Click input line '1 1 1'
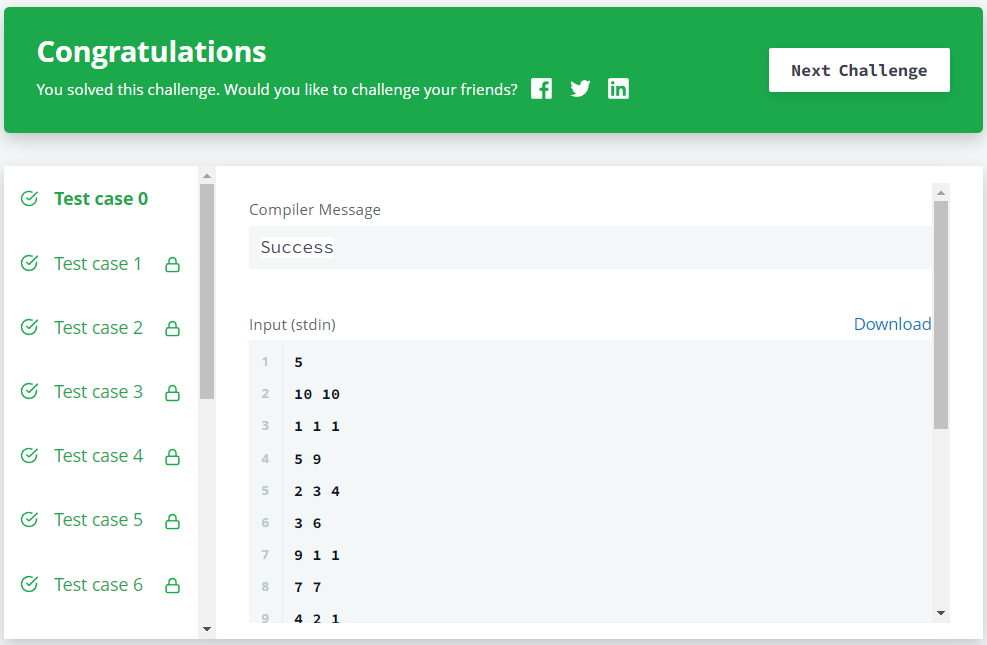This screenshot has height=645, width=987. [317, 427]
